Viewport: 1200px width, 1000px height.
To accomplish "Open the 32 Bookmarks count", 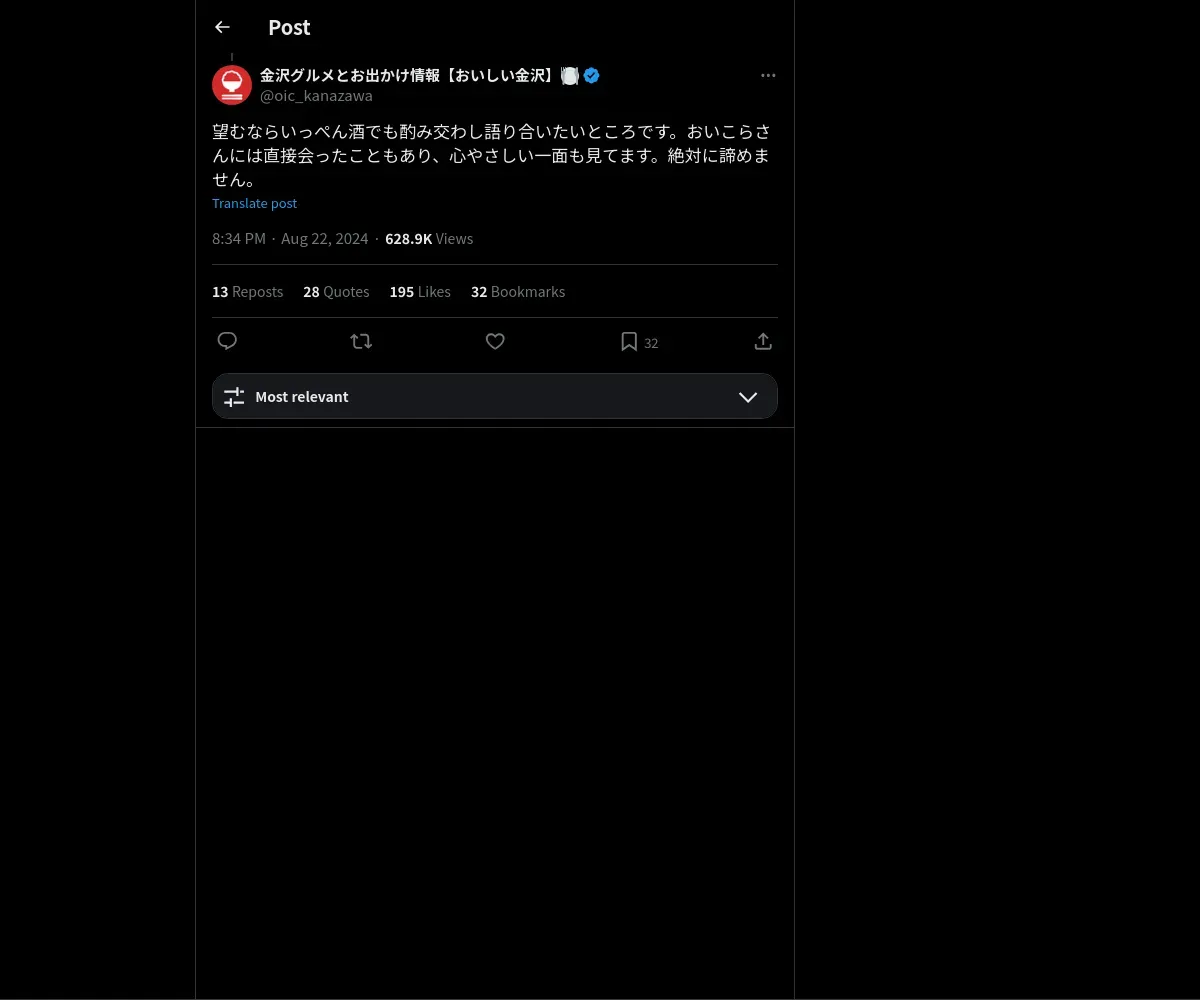I will pos(518,292).
